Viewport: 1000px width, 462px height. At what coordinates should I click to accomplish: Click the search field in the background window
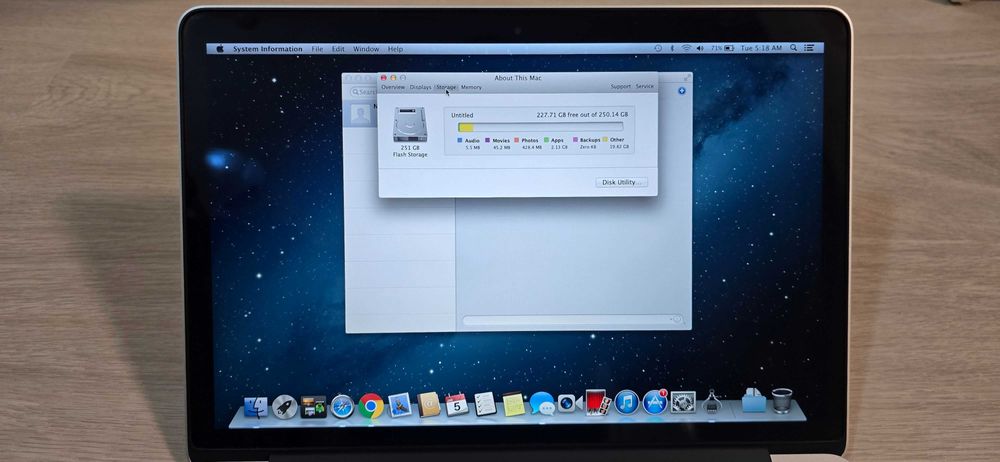coord(364,93)
